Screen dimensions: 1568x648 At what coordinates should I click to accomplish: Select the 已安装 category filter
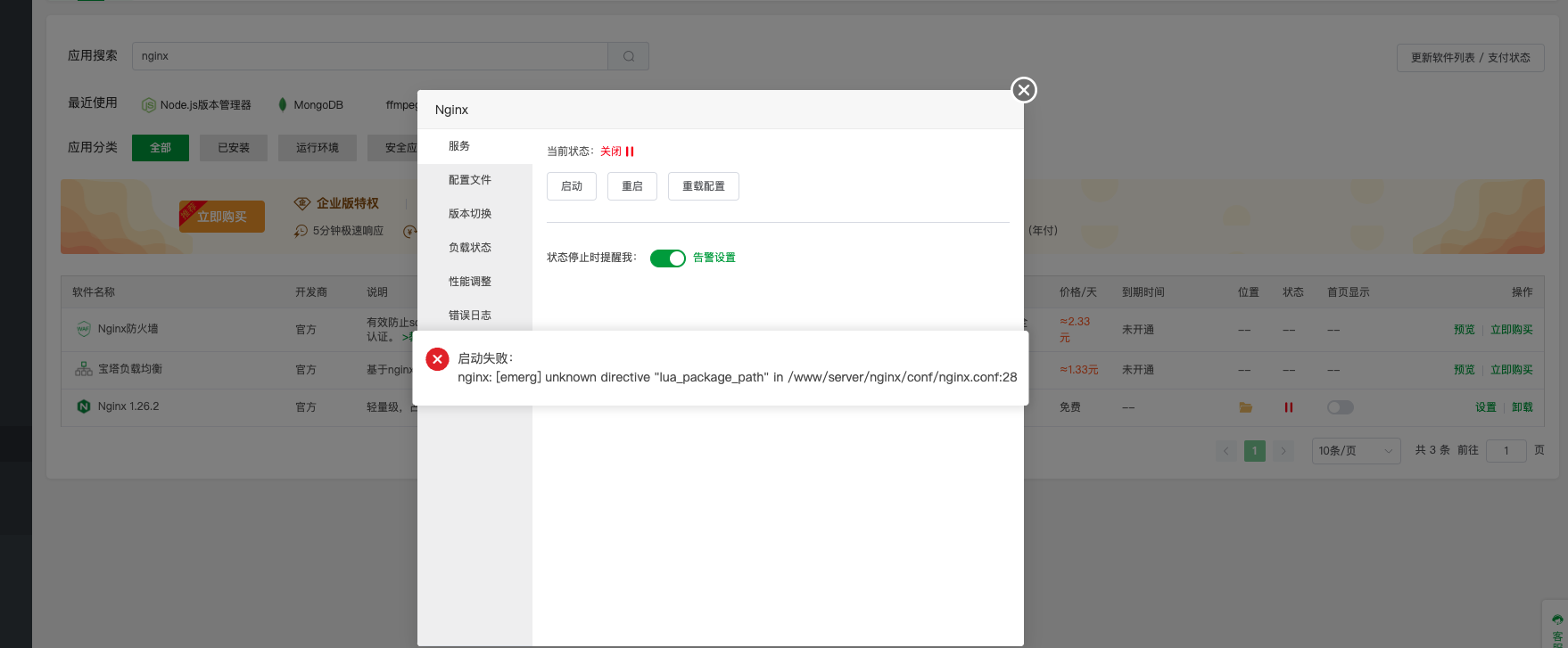coord(234,148)
